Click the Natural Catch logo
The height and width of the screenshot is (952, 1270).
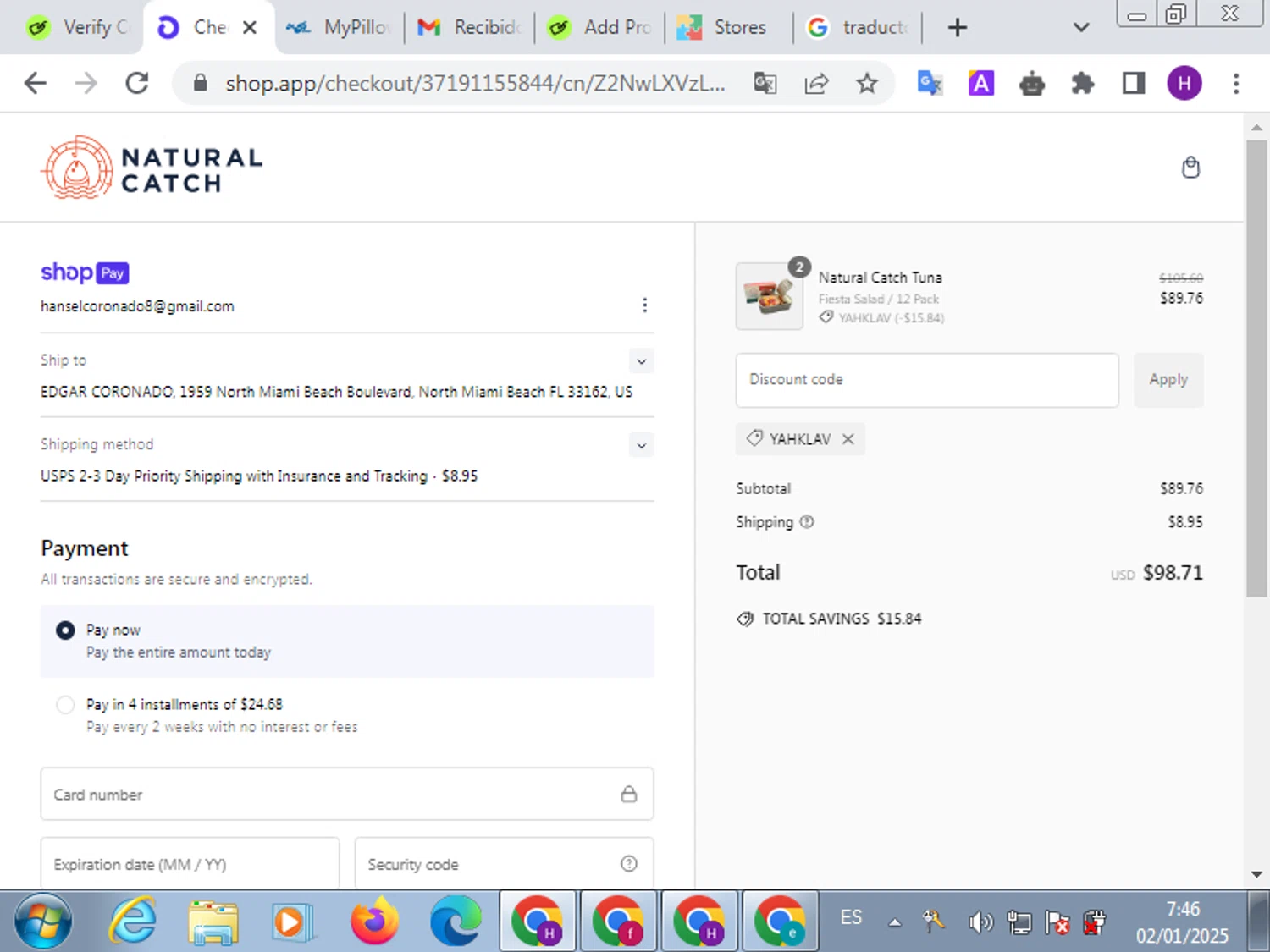[152, 168]
